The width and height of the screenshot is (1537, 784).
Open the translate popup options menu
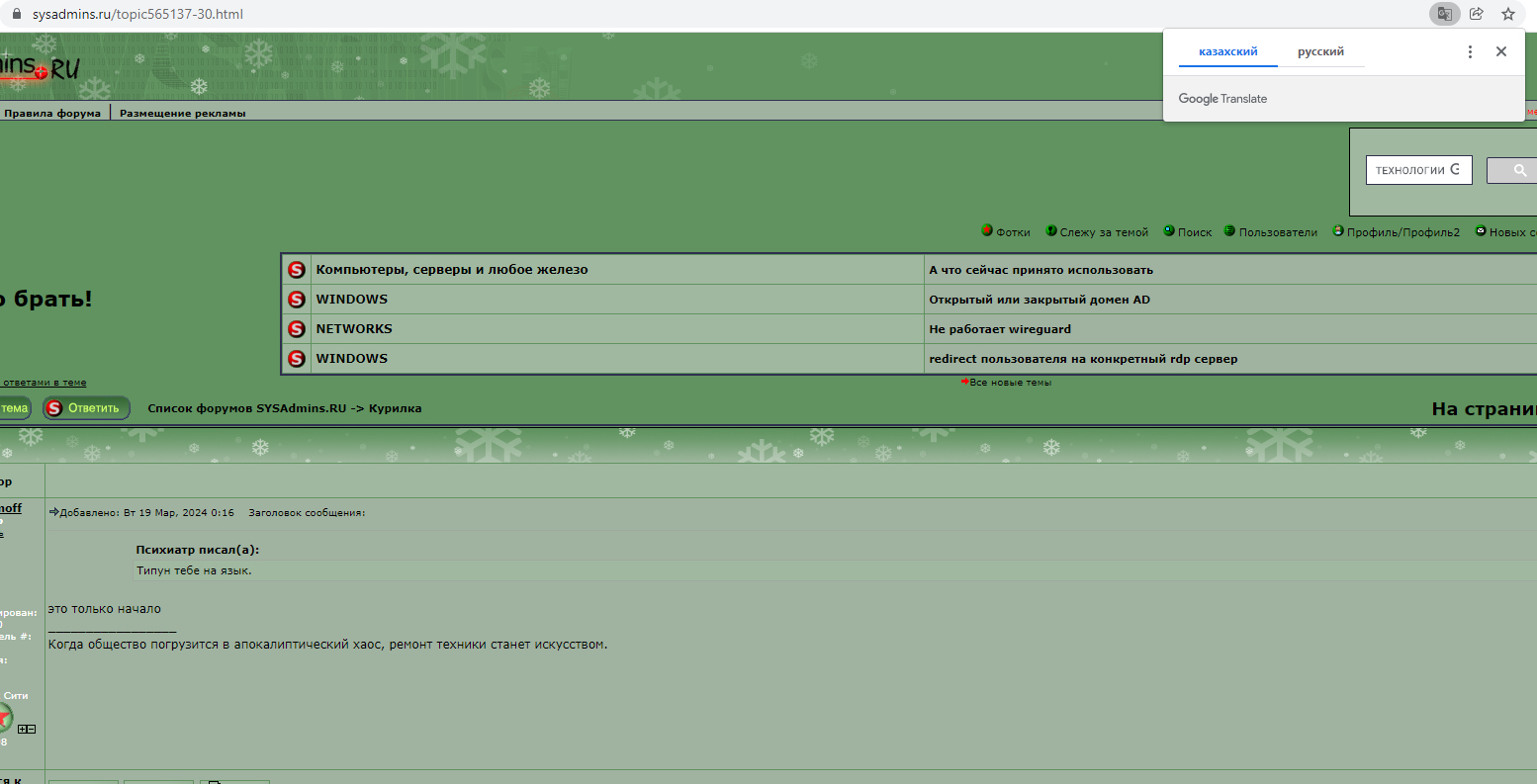point(1470,51)
